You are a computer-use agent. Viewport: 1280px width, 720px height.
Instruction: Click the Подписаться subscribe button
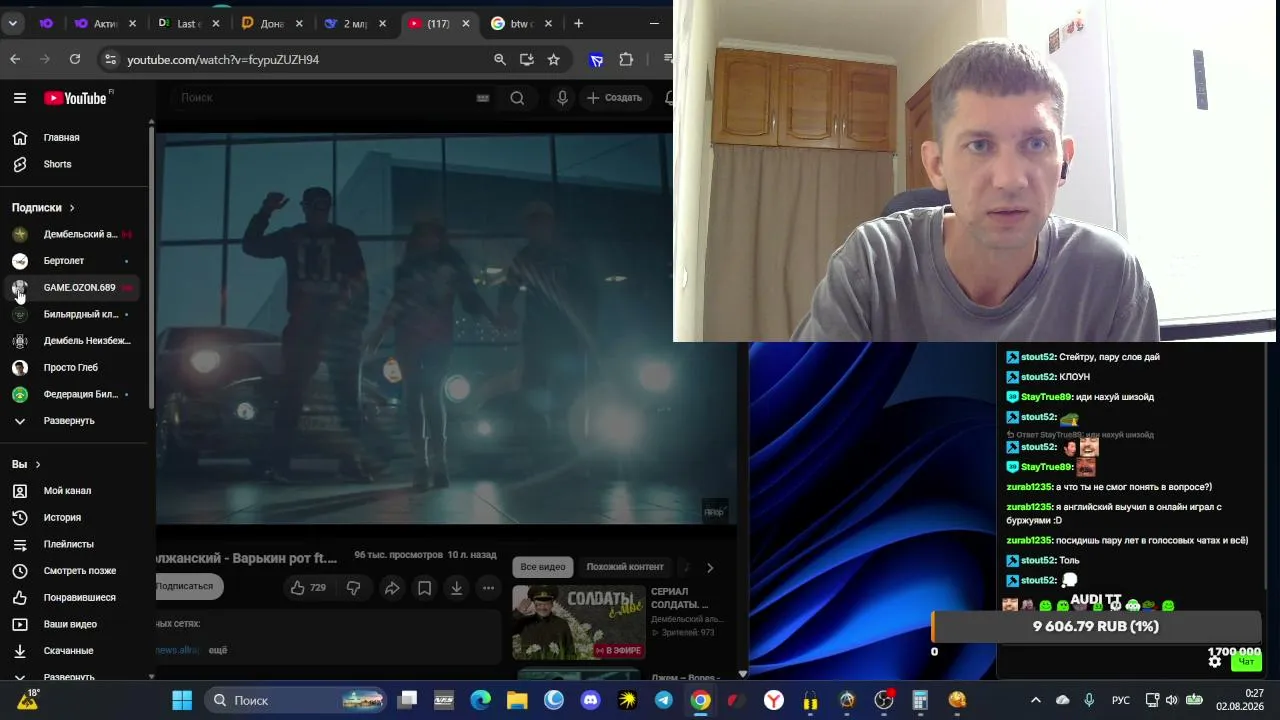coord(188,586)
